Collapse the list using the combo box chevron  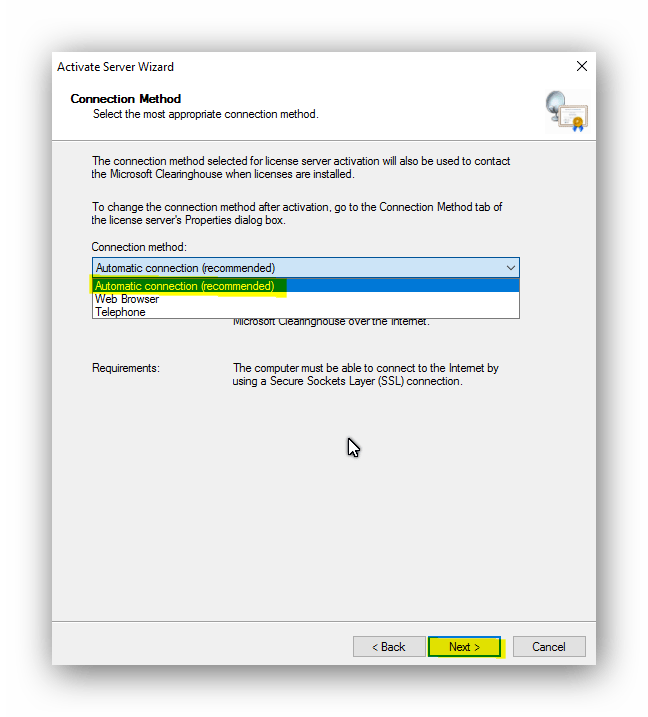pos(510,268)
